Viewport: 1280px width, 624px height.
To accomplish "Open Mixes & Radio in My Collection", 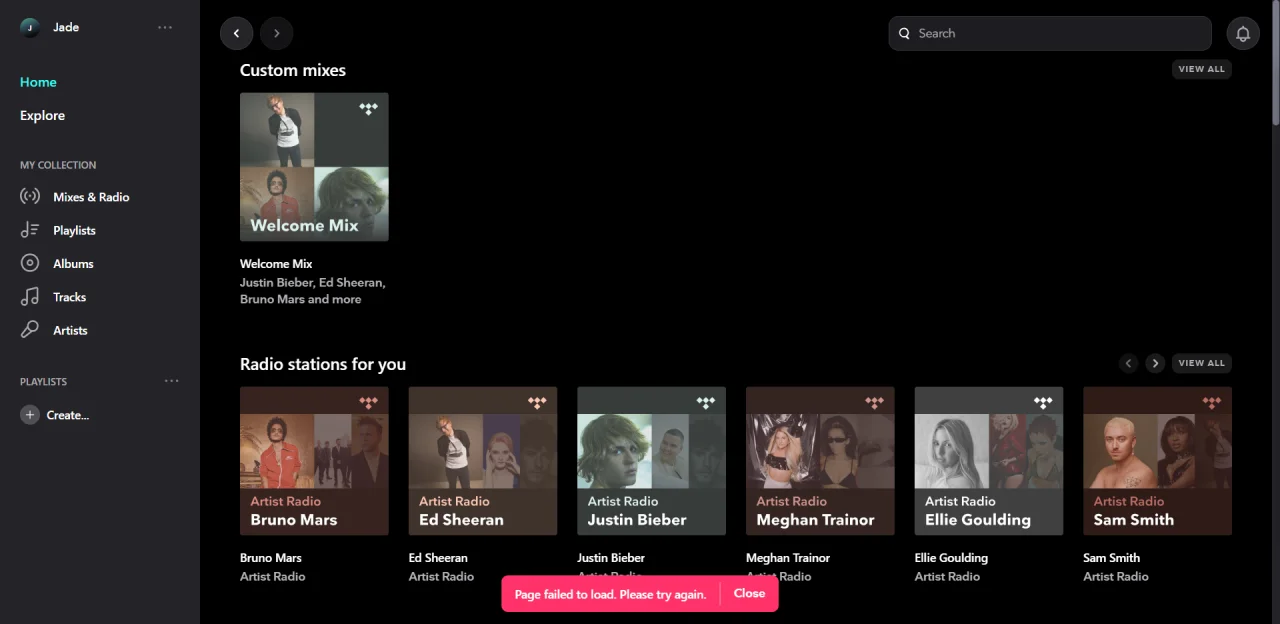I will click(x=91, y=197).
